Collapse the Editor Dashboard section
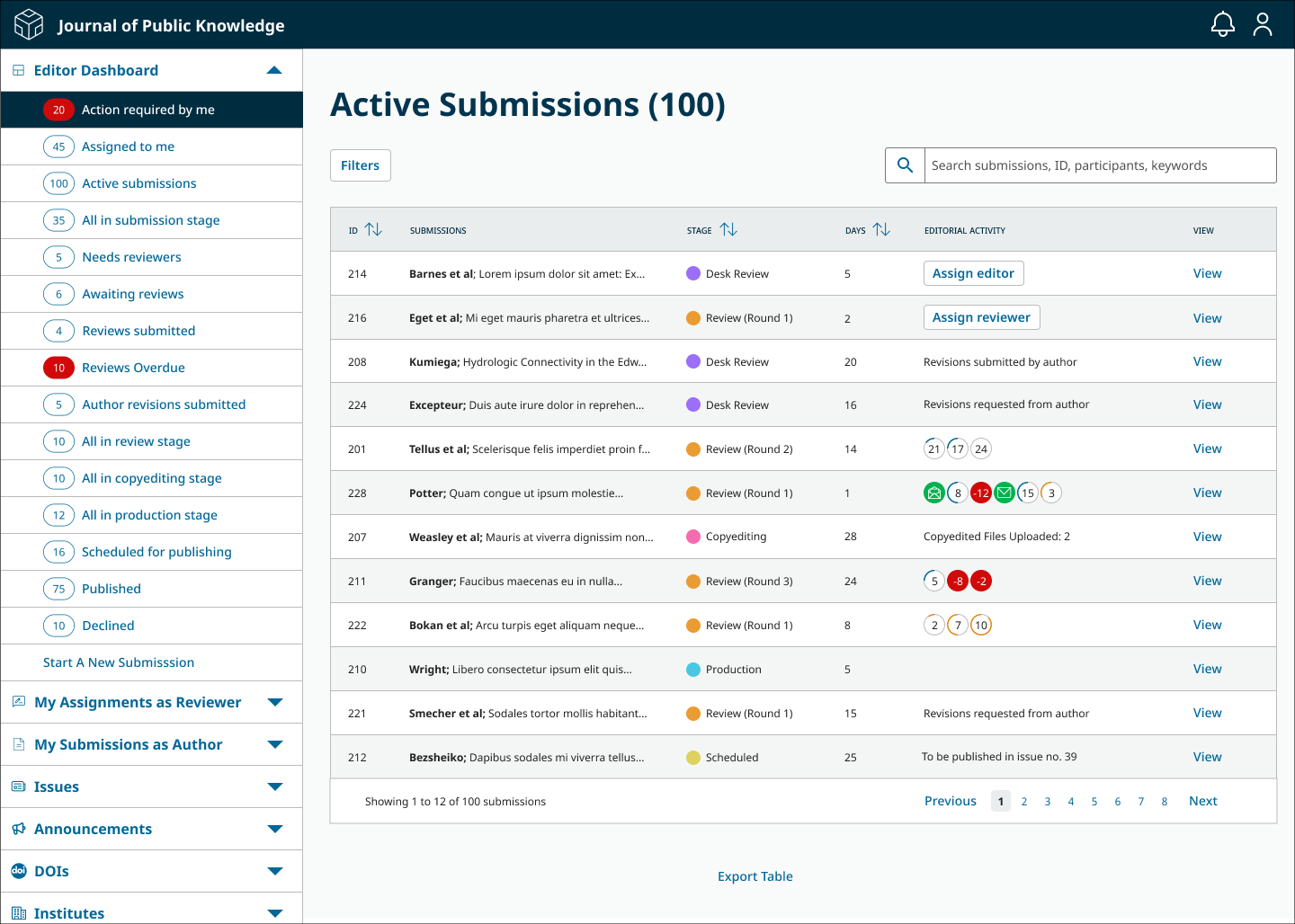This screenshot has height=924, width=1295. click(x=274, y=70)
